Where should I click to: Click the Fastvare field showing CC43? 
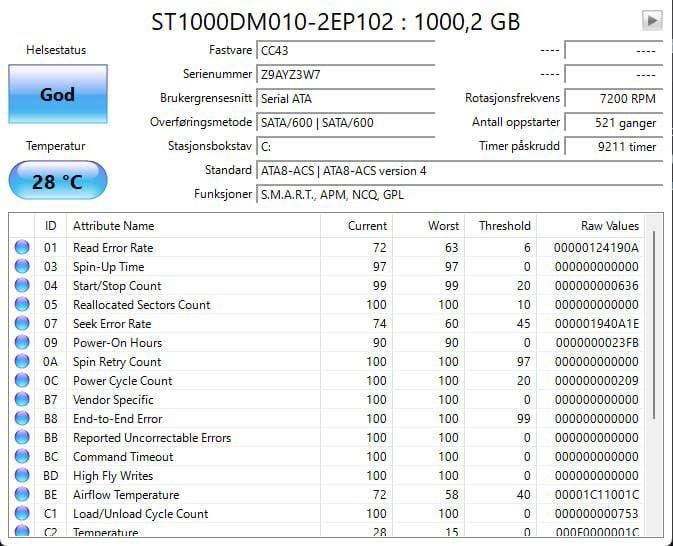(x=346, y=51)
